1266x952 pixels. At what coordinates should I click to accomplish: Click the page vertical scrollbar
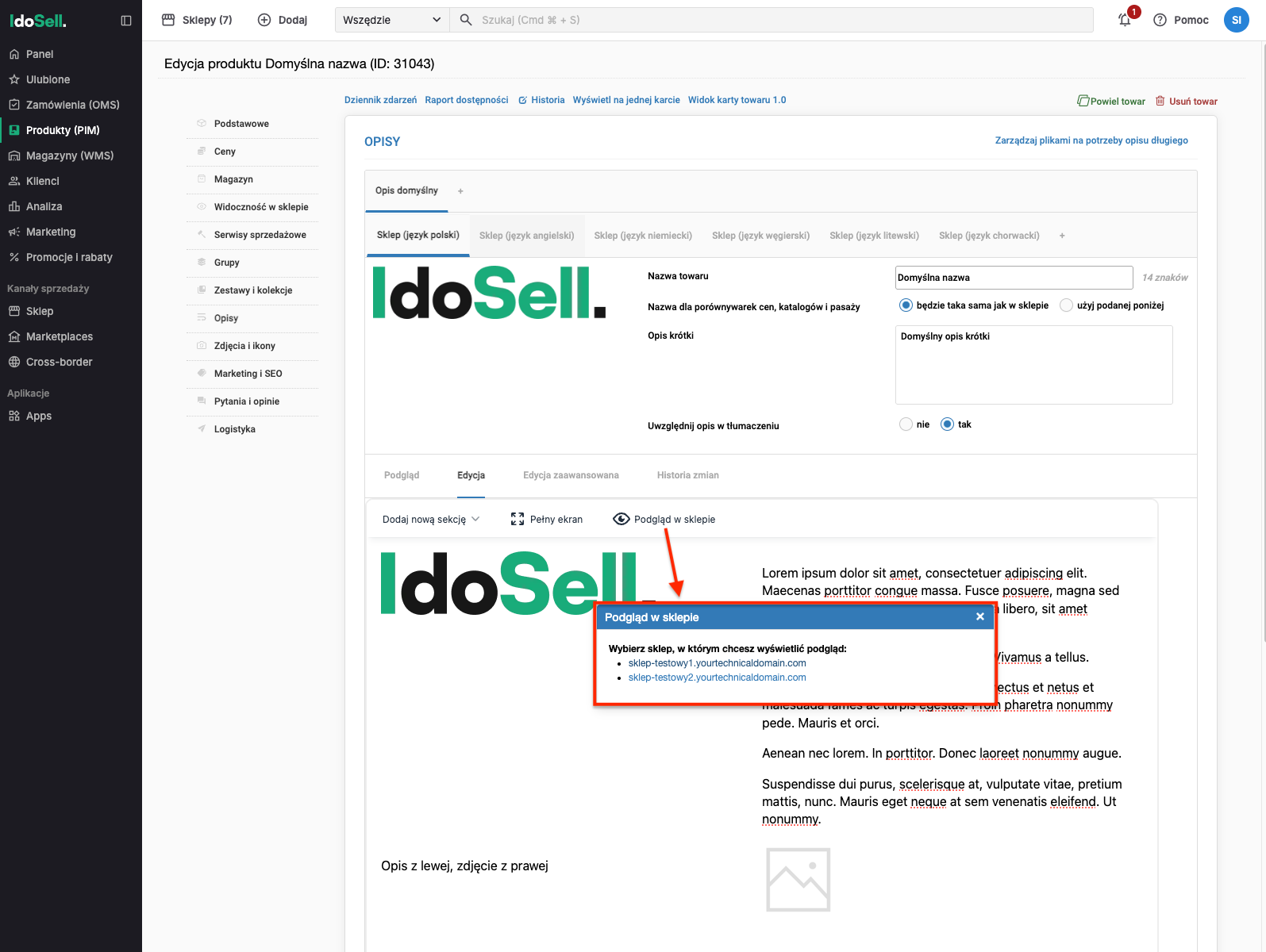point(1263,341)
